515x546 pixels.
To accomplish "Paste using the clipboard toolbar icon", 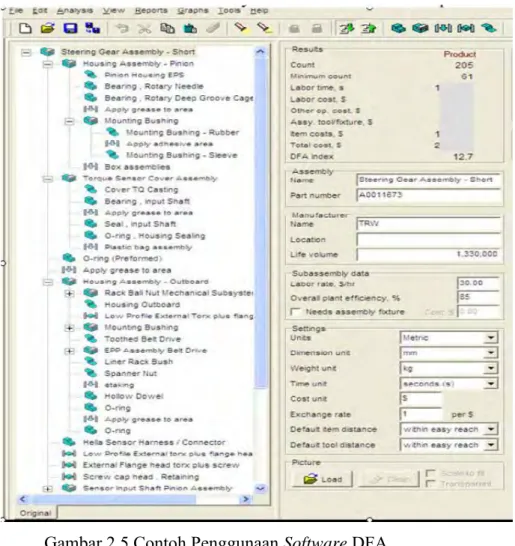I will tap(190, 28).
